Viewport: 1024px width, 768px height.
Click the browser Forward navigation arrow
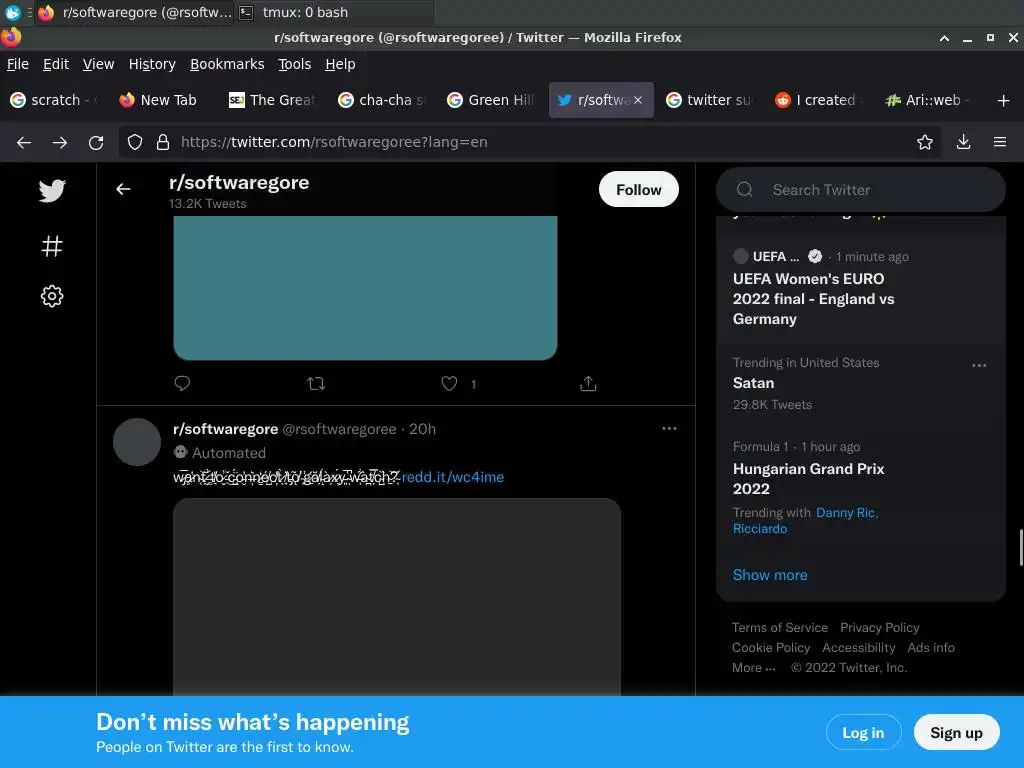coord(60,142)
